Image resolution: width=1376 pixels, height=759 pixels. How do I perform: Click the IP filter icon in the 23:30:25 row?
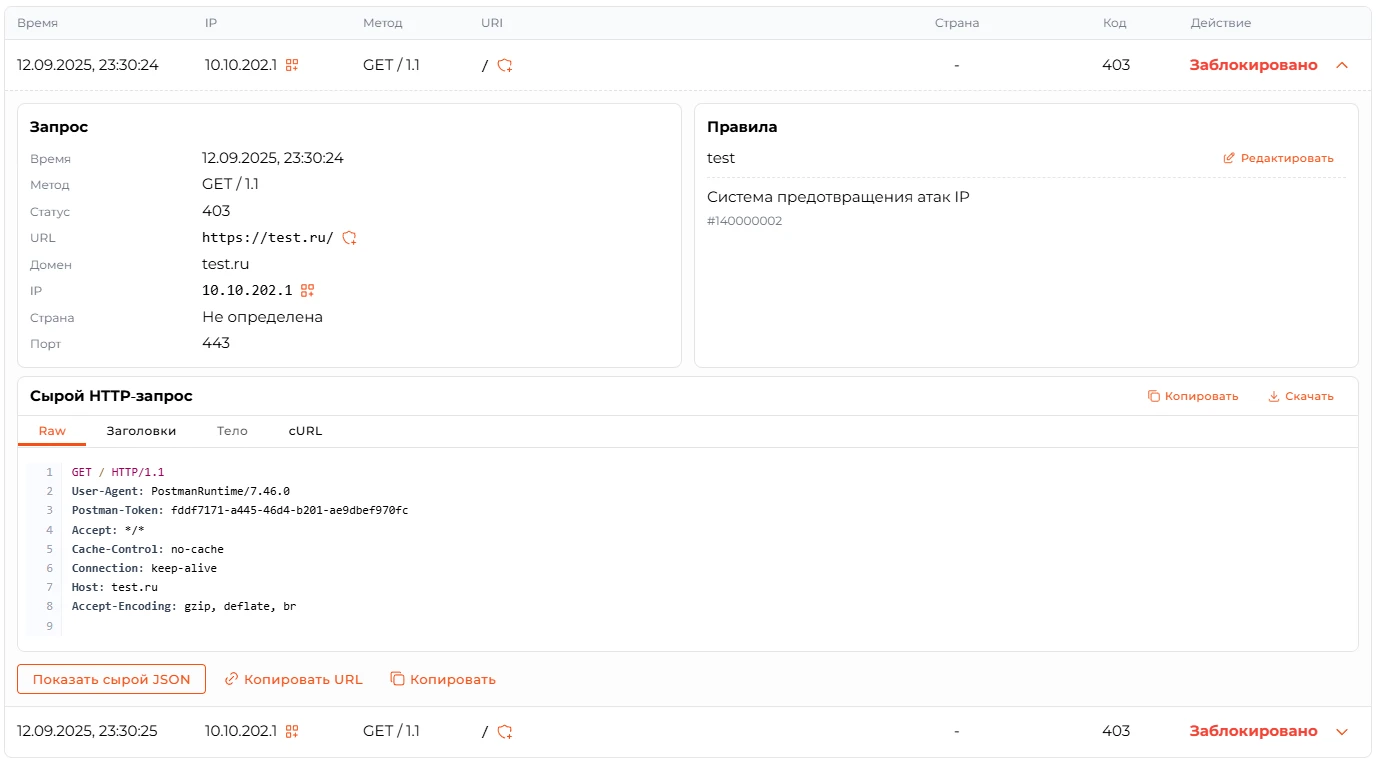pyautogui.click(x=292, y=731)
